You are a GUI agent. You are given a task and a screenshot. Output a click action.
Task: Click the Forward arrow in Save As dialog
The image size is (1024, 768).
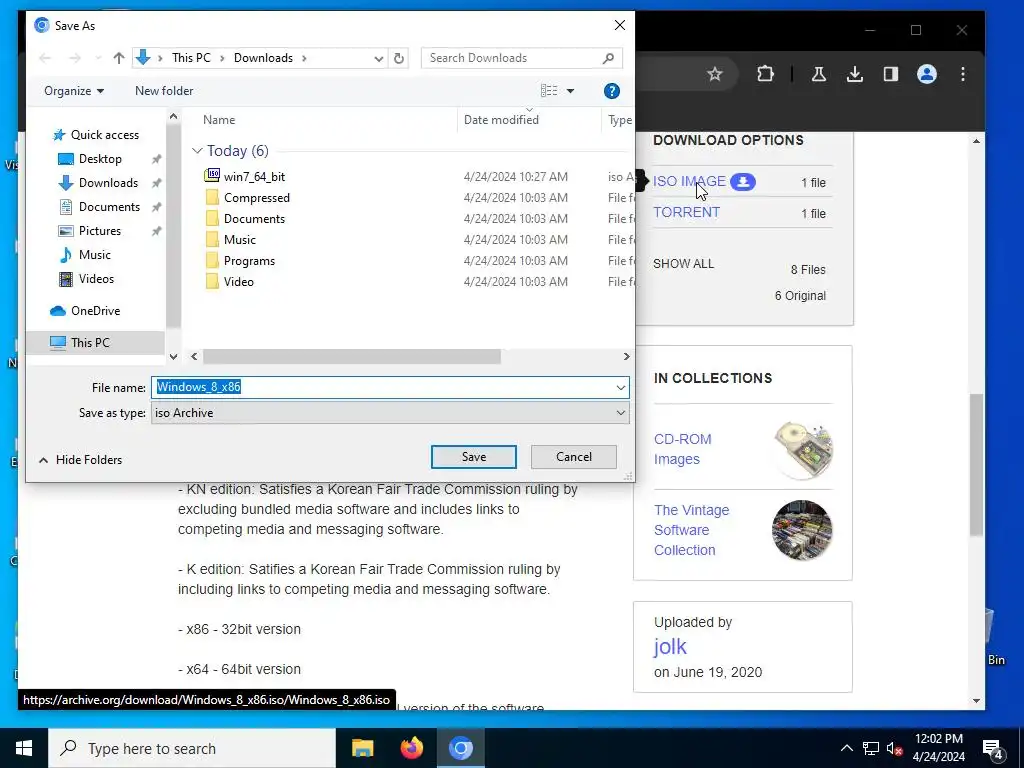pos(75,58)
